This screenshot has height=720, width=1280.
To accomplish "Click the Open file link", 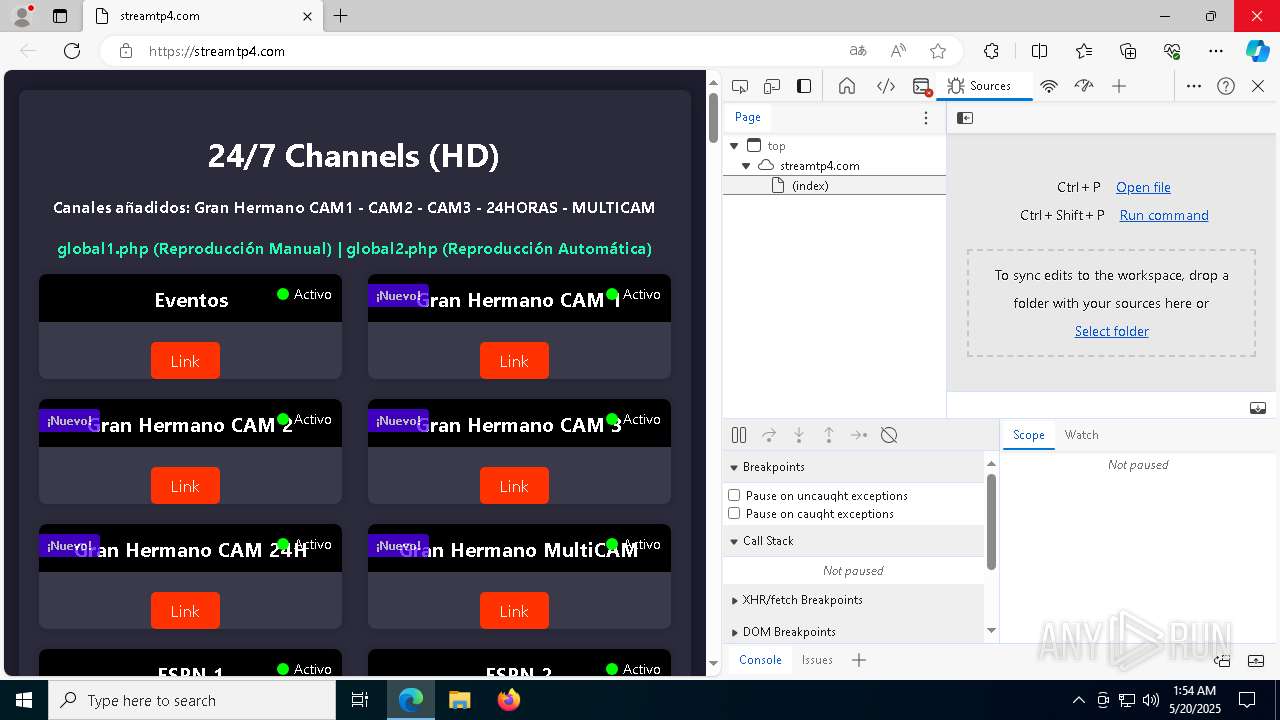I will click(x=1143, y=187).
